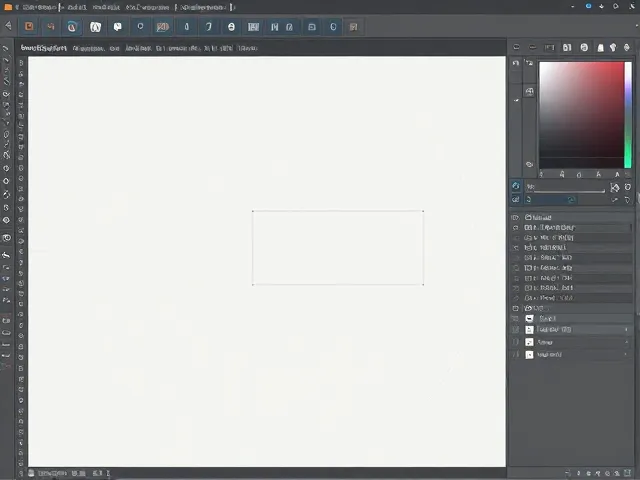
Task: Click the brownish square icon ending the main toolbar
Action: (353, 27)
